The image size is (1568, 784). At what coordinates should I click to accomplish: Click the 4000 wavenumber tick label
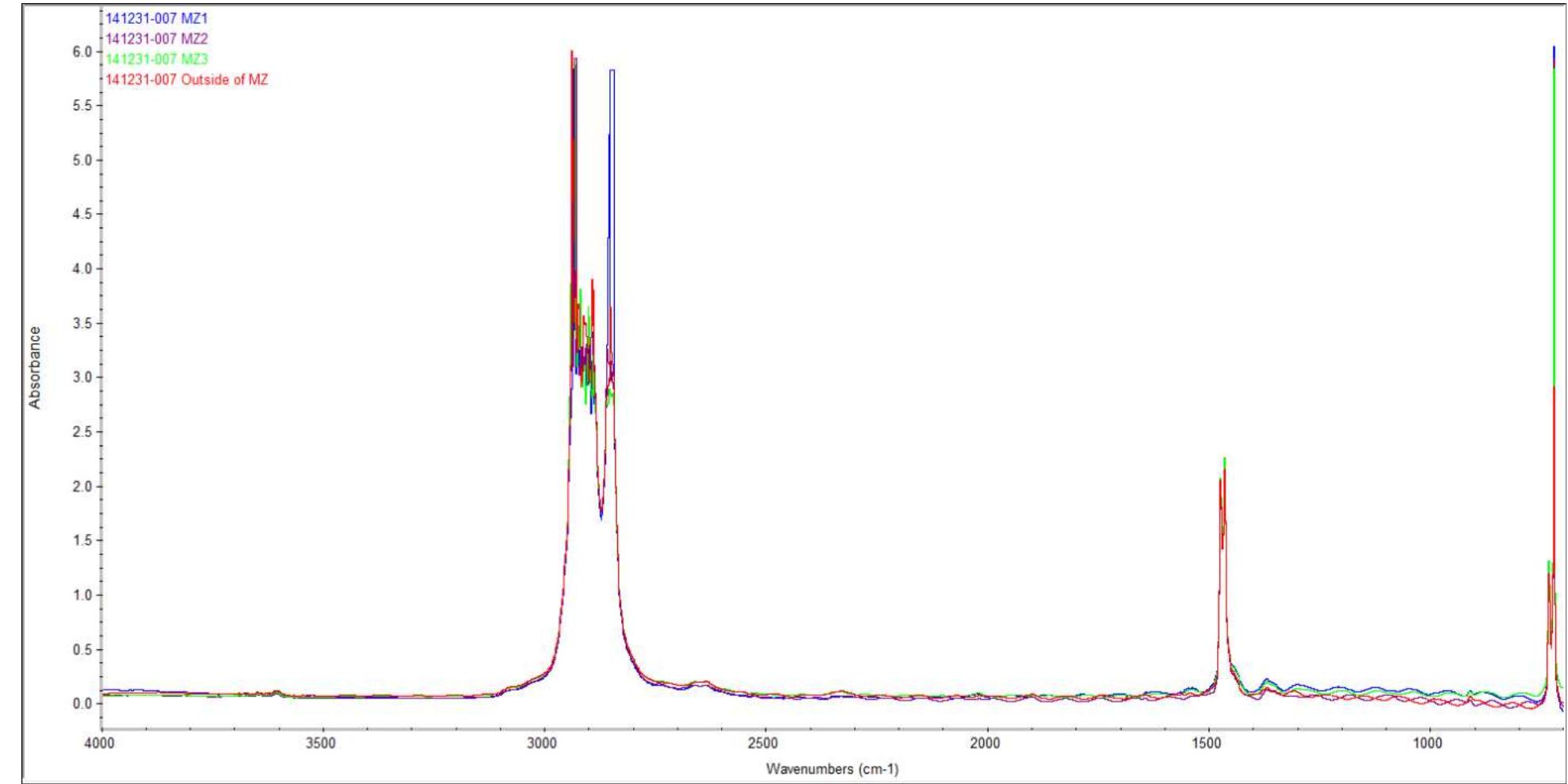(x=100, y=744)
